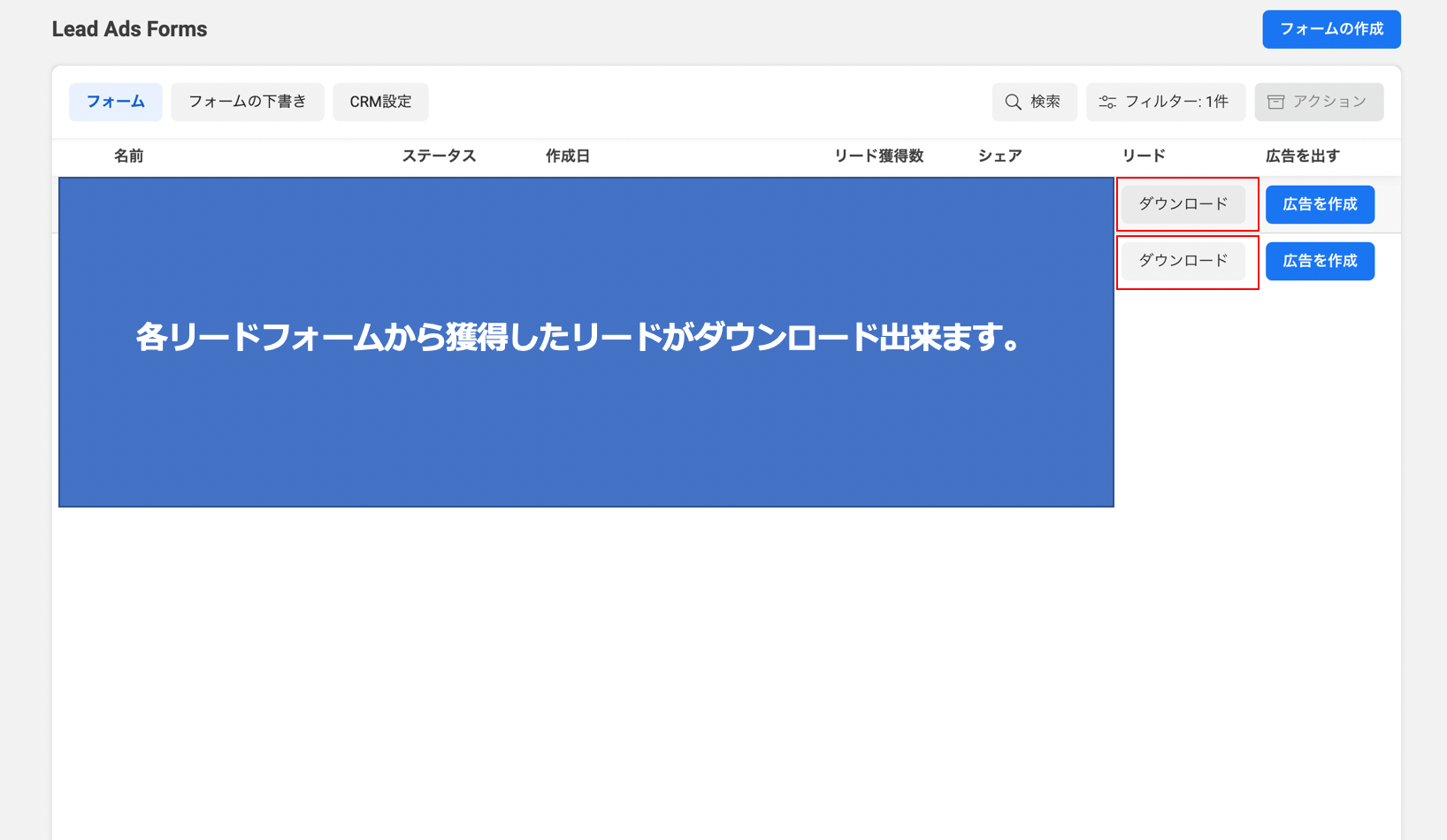Click the 広告を出す column header
This screenshot has height=840, width=1447.
click(x=1302, y=157)
